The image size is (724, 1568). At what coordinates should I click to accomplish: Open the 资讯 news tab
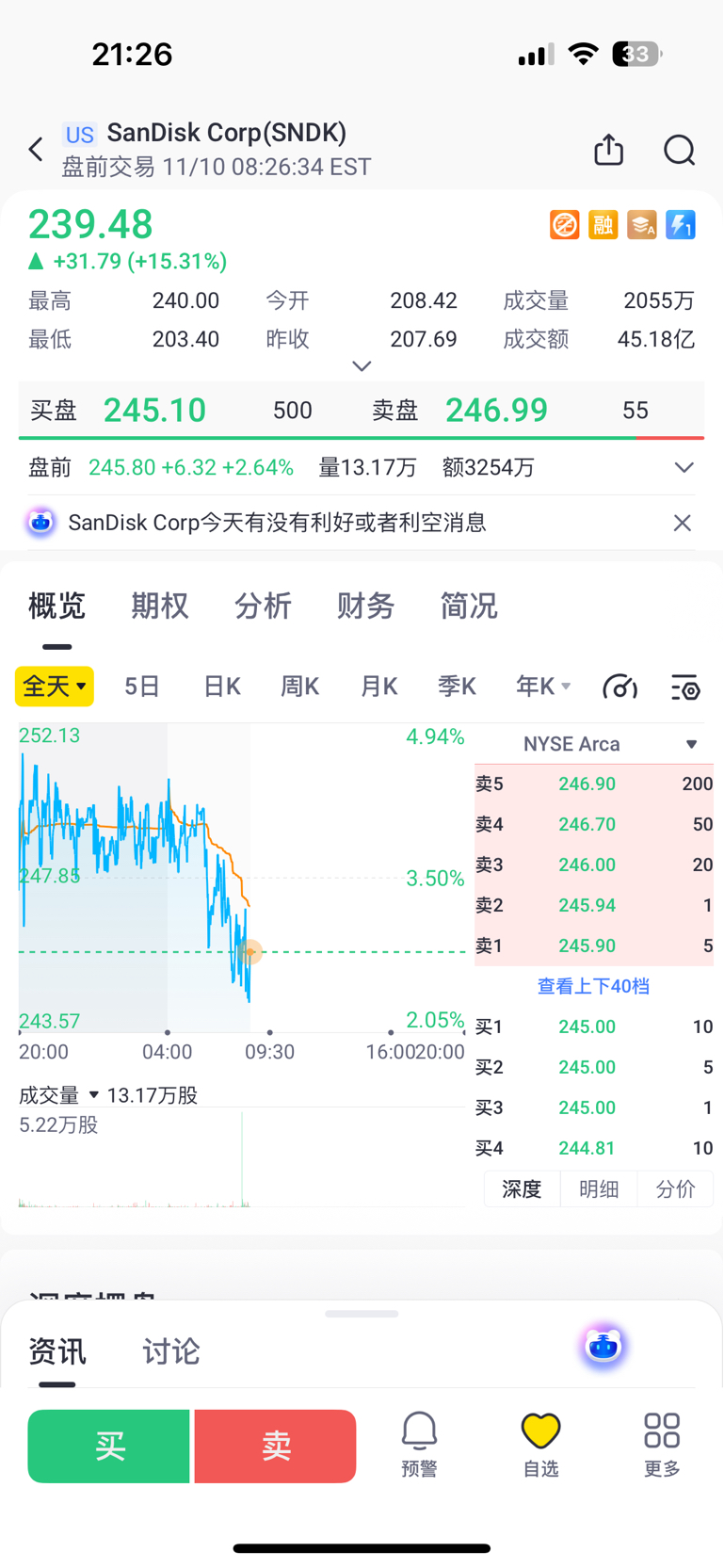pos(57,1351)
